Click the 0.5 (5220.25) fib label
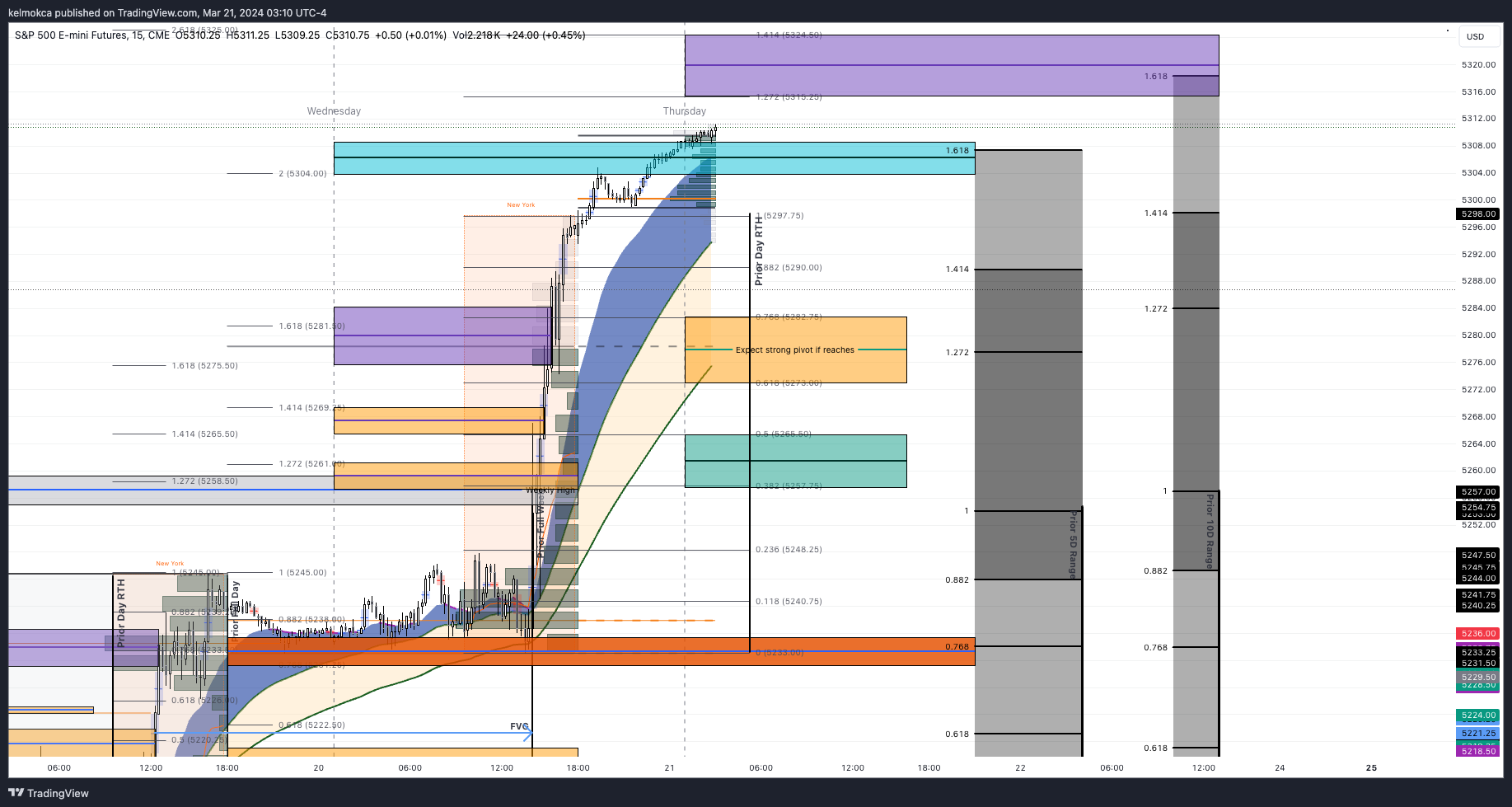This screenshot has width=1512, height=807. click(199, 740)
